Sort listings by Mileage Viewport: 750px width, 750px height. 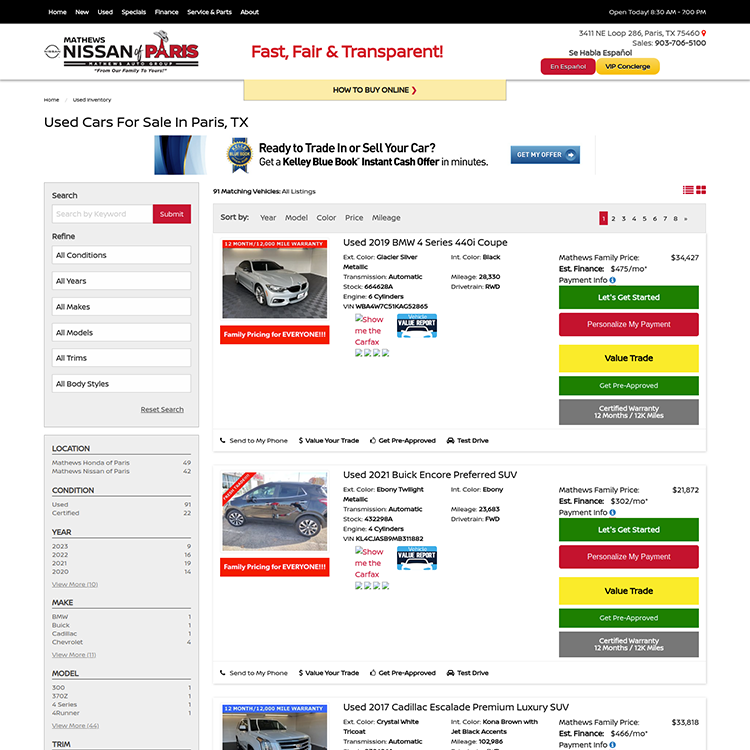pos(386,218)
